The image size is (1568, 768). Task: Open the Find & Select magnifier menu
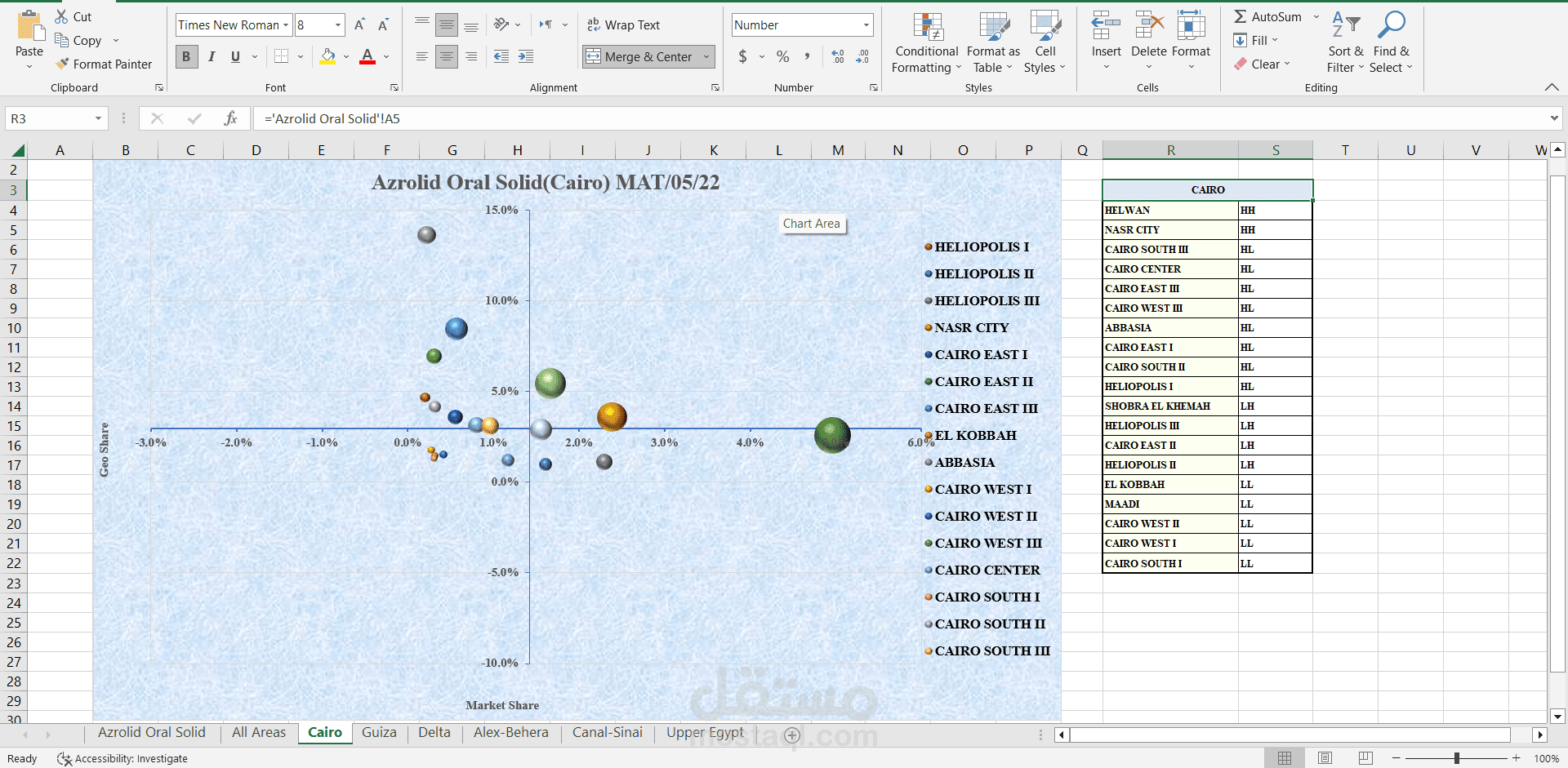coord(1391,42)
